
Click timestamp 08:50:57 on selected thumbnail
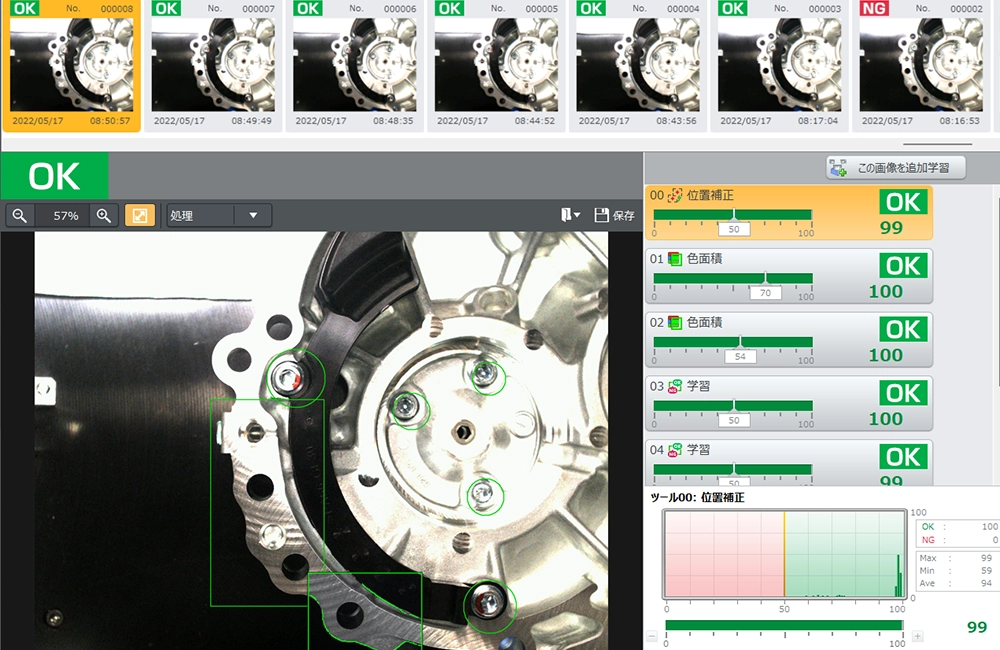[110, 121]
